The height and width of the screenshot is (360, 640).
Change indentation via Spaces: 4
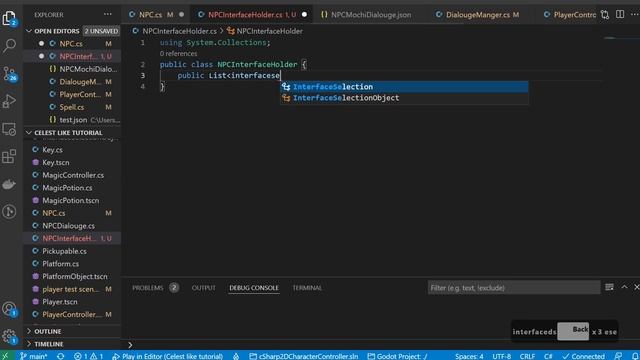469,356
